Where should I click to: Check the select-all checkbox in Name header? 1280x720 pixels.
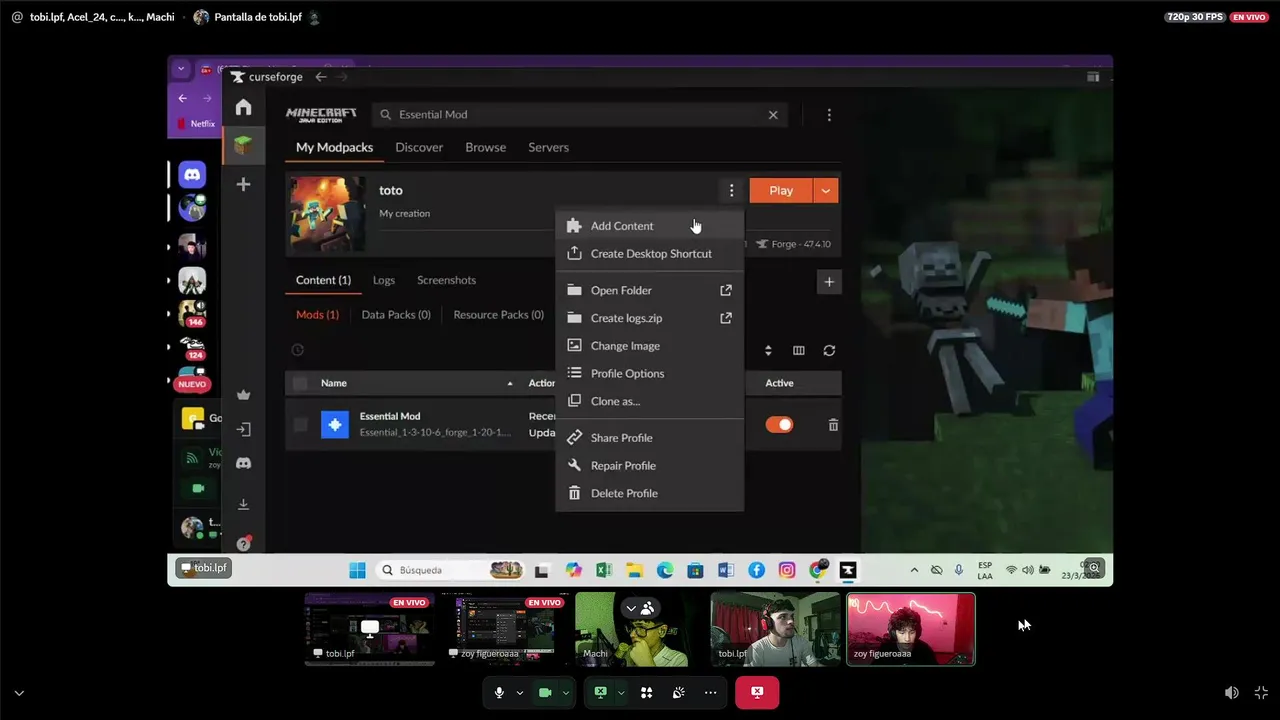(x=300, y=383)
